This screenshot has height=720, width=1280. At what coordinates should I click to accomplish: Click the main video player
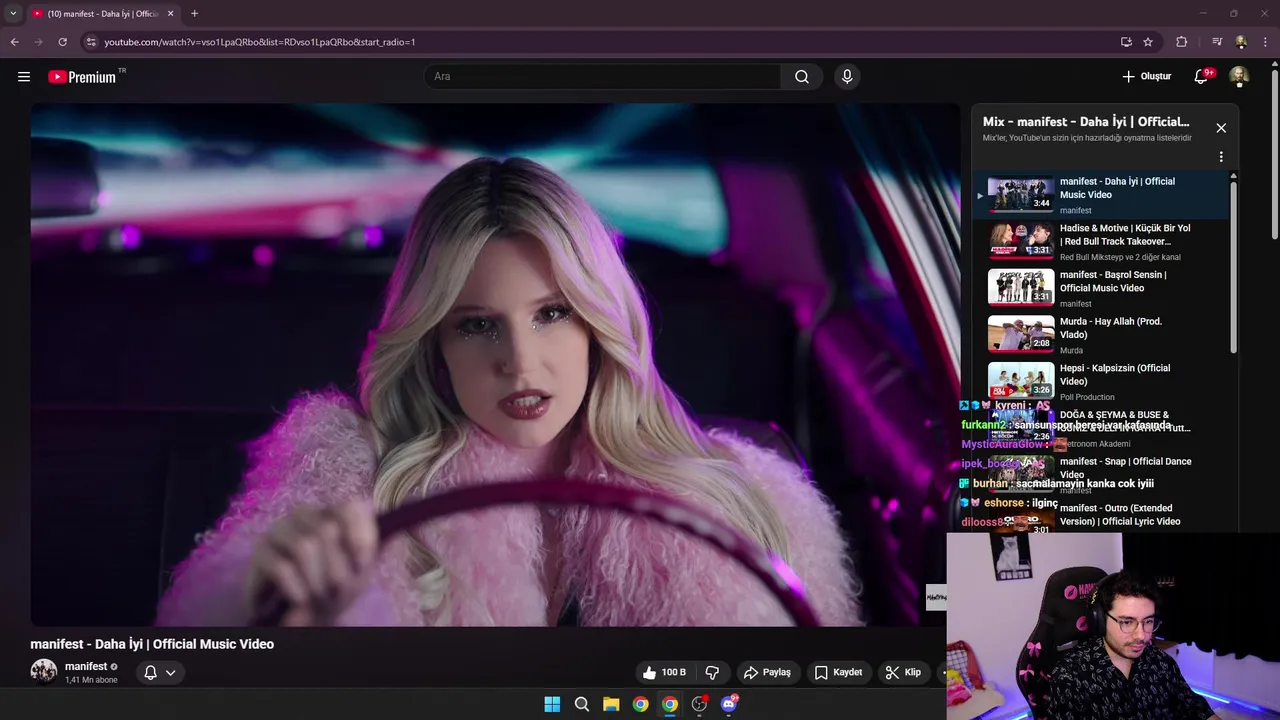tap(495, 365)
